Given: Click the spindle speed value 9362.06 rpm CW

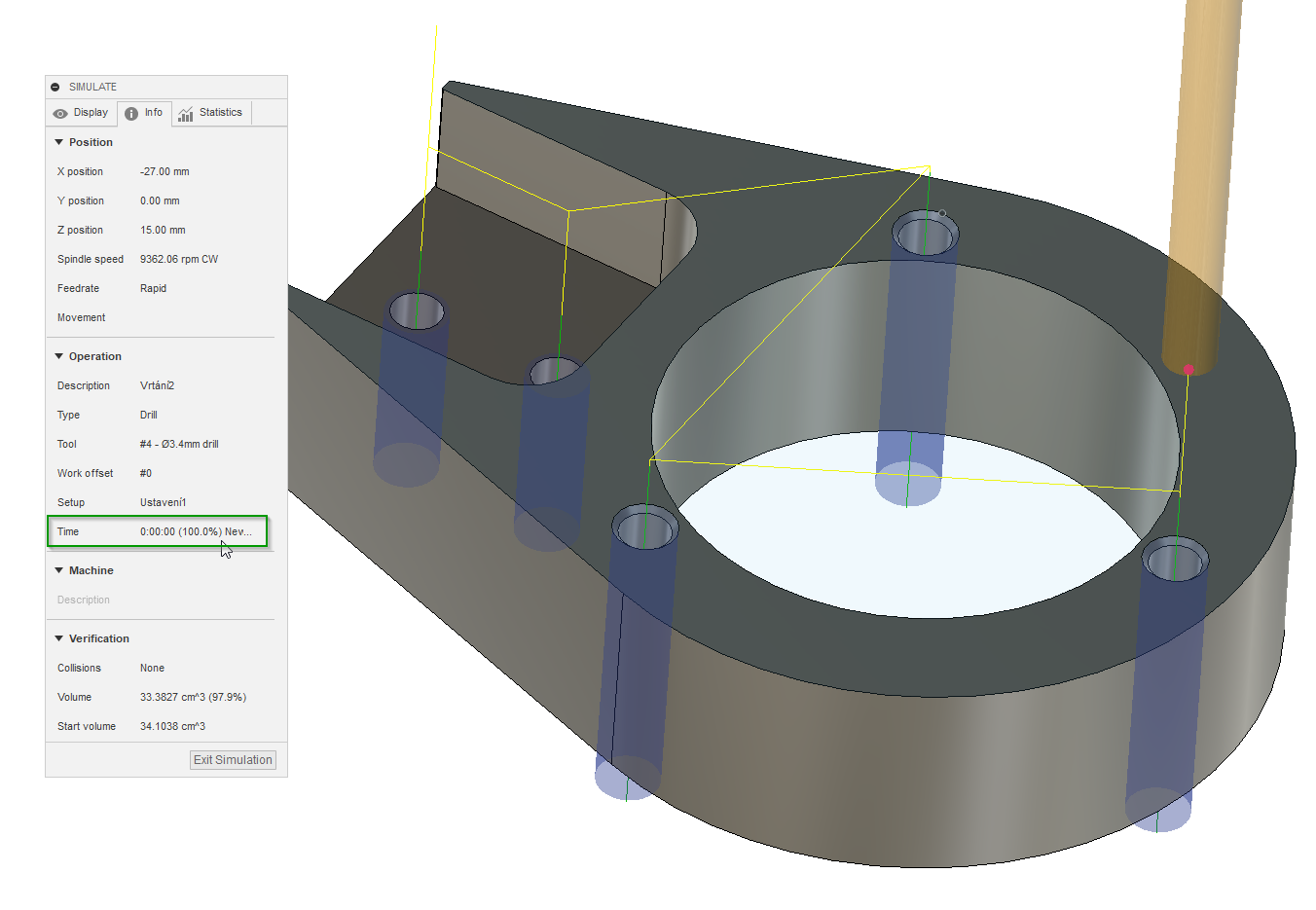Looking at the screenshot, I should point(179,259).
